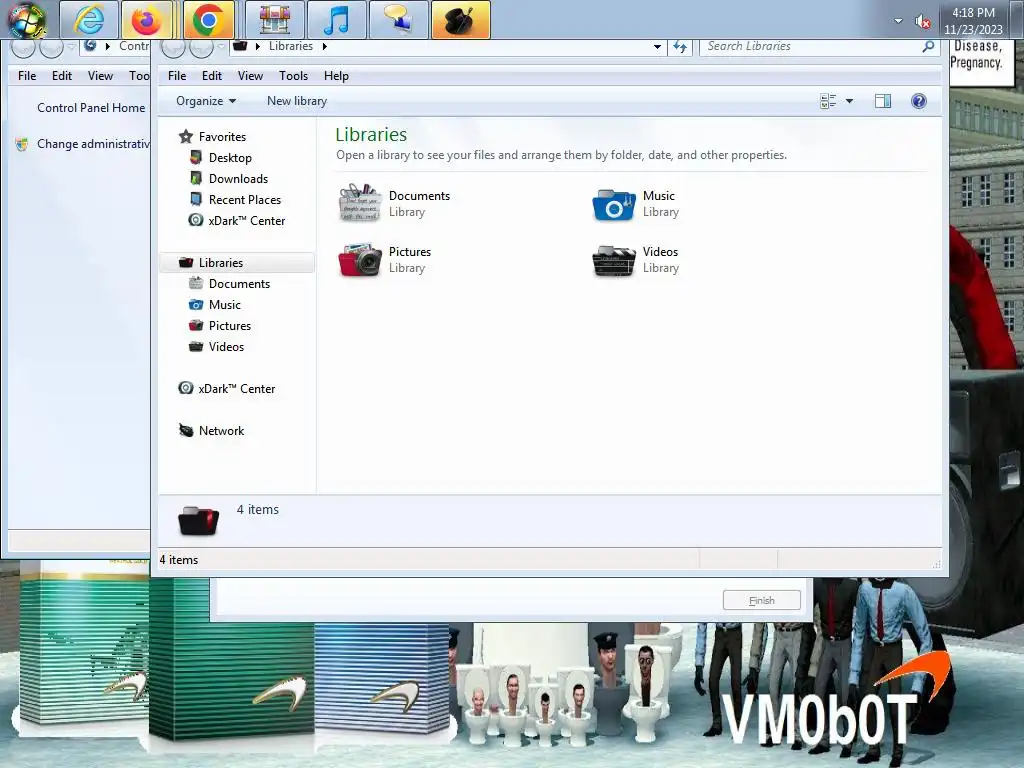Open the standalone xDark Center sidebar entry
The image size is (1024, 768).
tap(236, 388)
